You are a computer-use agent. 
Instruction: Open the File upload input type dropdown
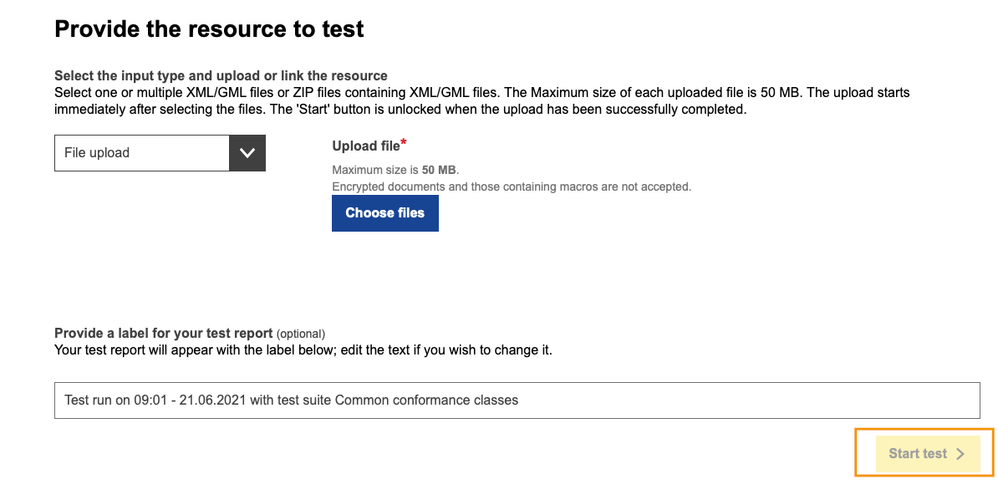point(160,153)
